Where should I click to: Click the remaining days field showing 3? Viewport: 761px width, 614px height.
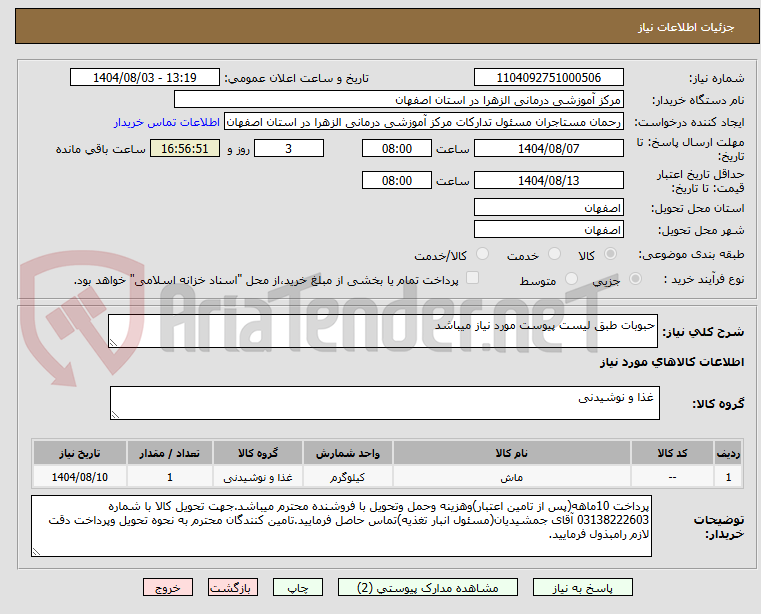289,148
